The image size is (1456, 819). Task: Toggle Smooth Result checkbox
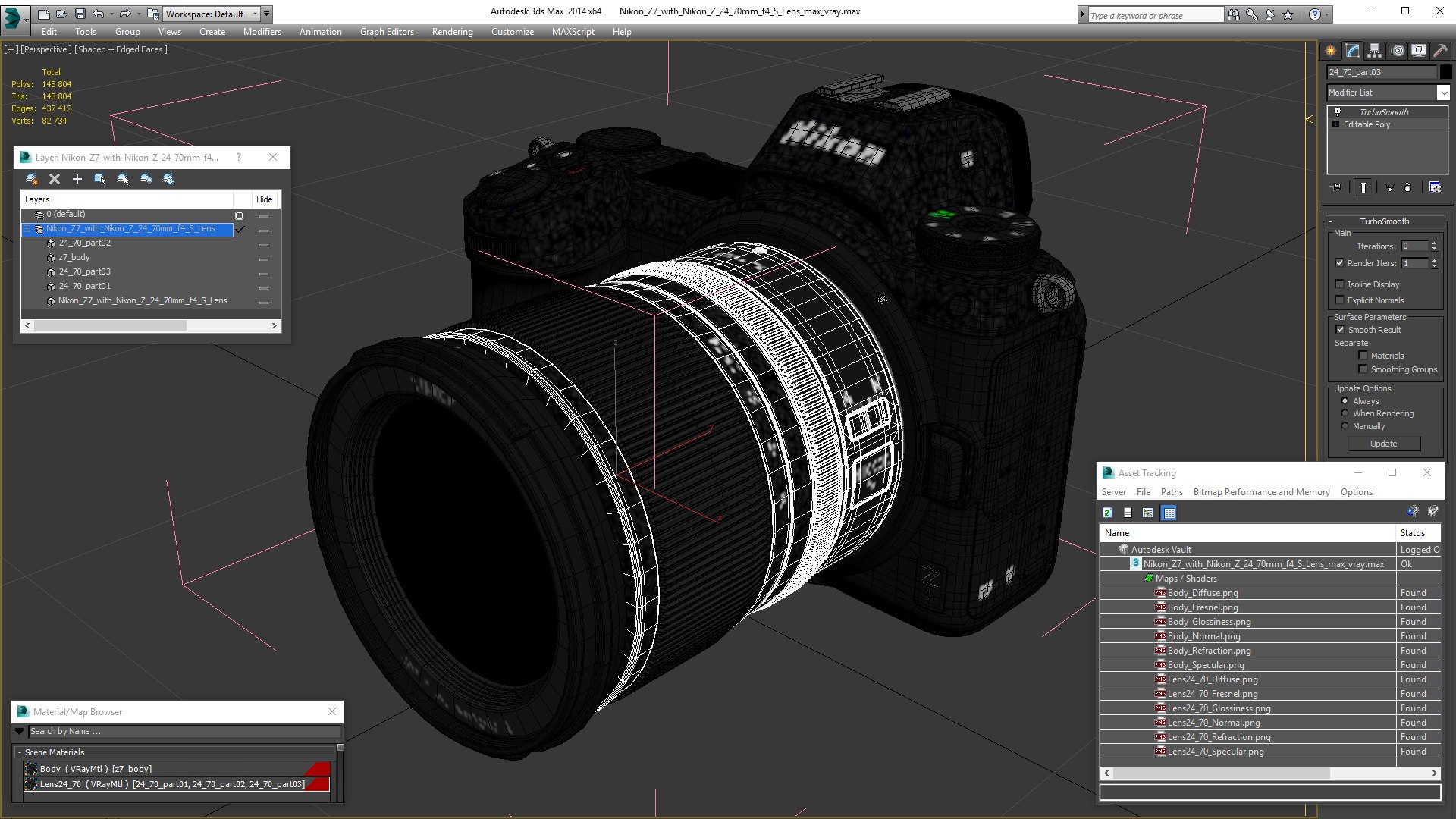point(1340,330)
